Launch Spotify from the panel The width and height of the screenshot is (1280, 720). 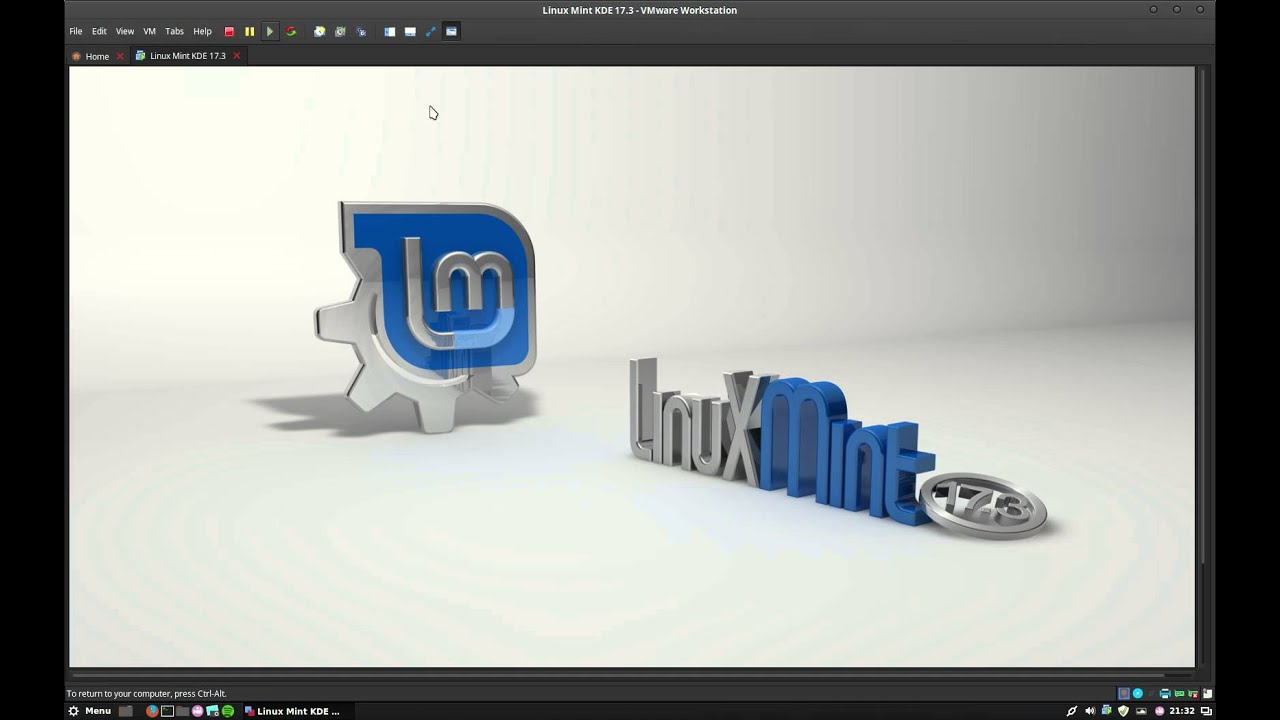coord(228,711)
